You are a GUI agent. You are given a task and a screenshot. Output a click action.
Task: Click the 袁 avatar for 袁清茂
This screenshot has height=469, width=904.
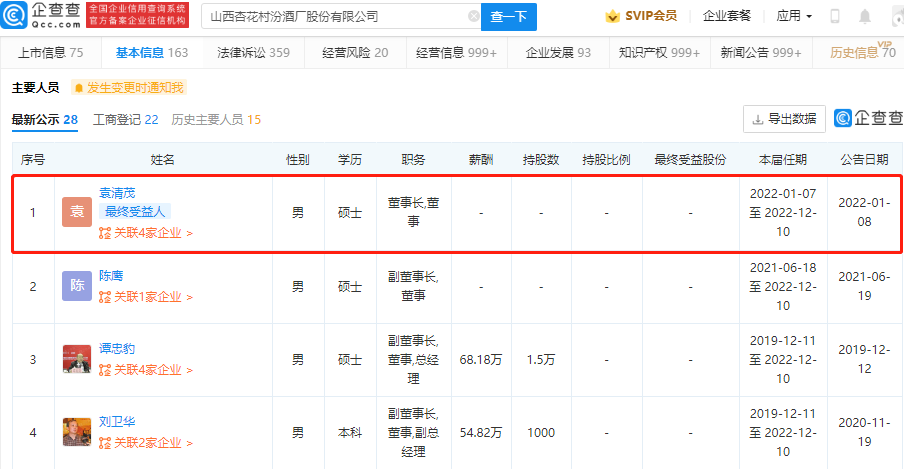(77, 212)
